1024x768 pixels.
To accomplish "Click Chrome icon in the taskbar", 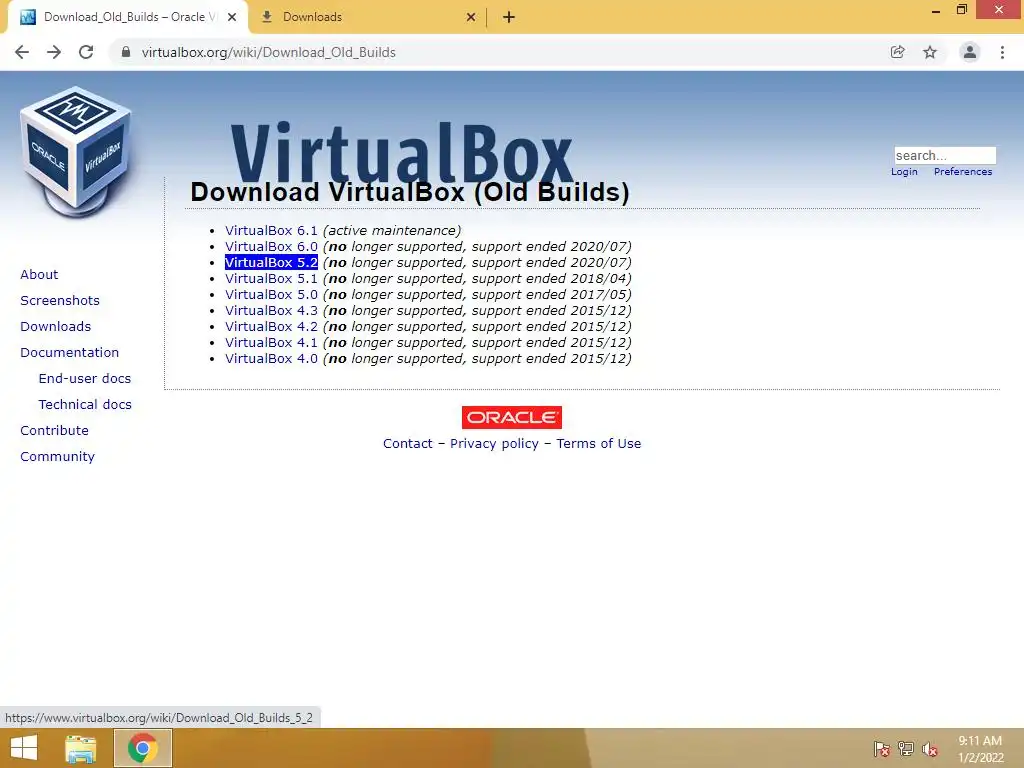I will click(142, 748).
